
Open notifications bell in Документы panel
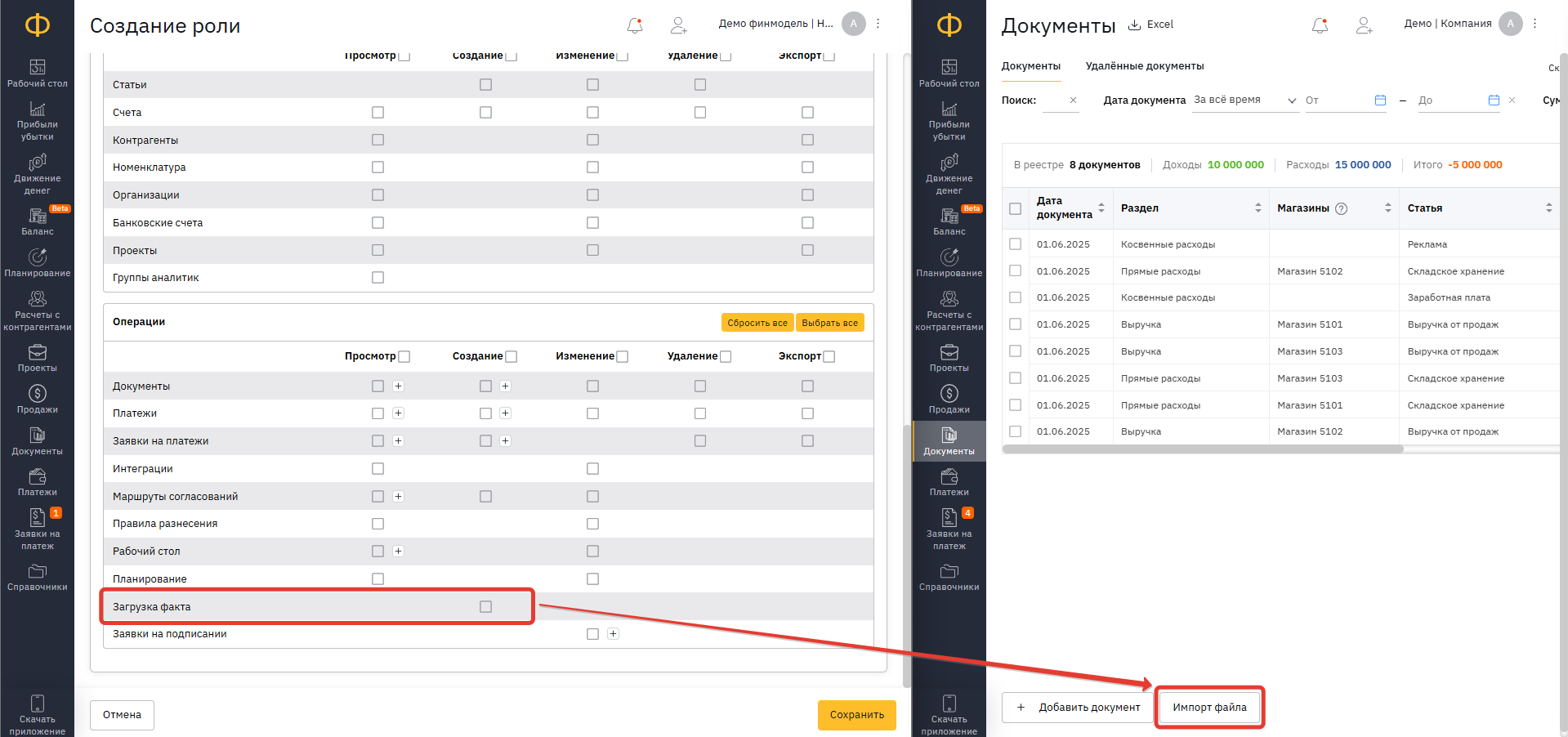(x=1320, y=25)
